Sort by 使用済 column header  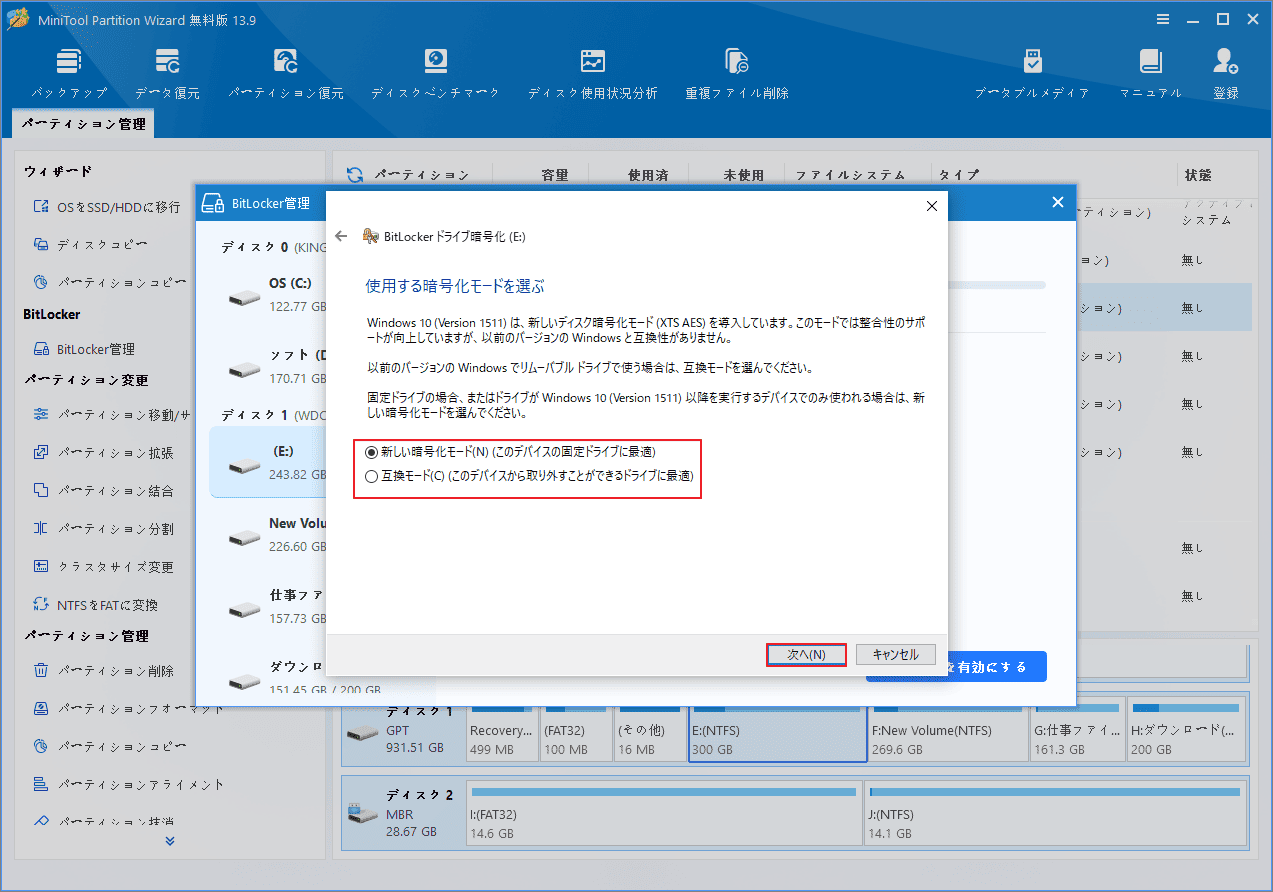pyautogui.click(x=648, y=175)
